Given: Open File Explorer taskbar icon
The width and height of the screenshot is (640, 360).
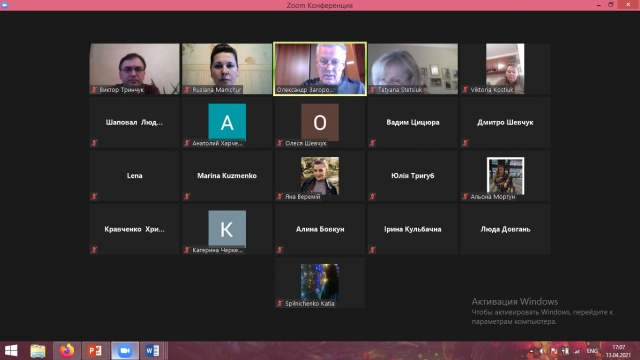Looking at the screenshot, I should coord(38,351).
